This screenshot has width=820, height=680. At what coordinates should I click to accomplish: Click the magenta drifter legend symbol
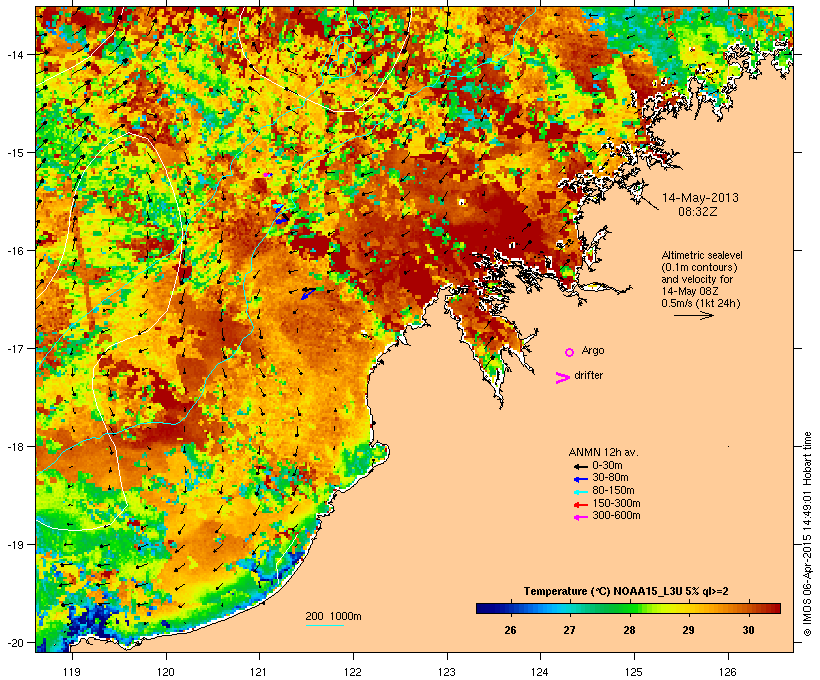[x=562, y=378]
